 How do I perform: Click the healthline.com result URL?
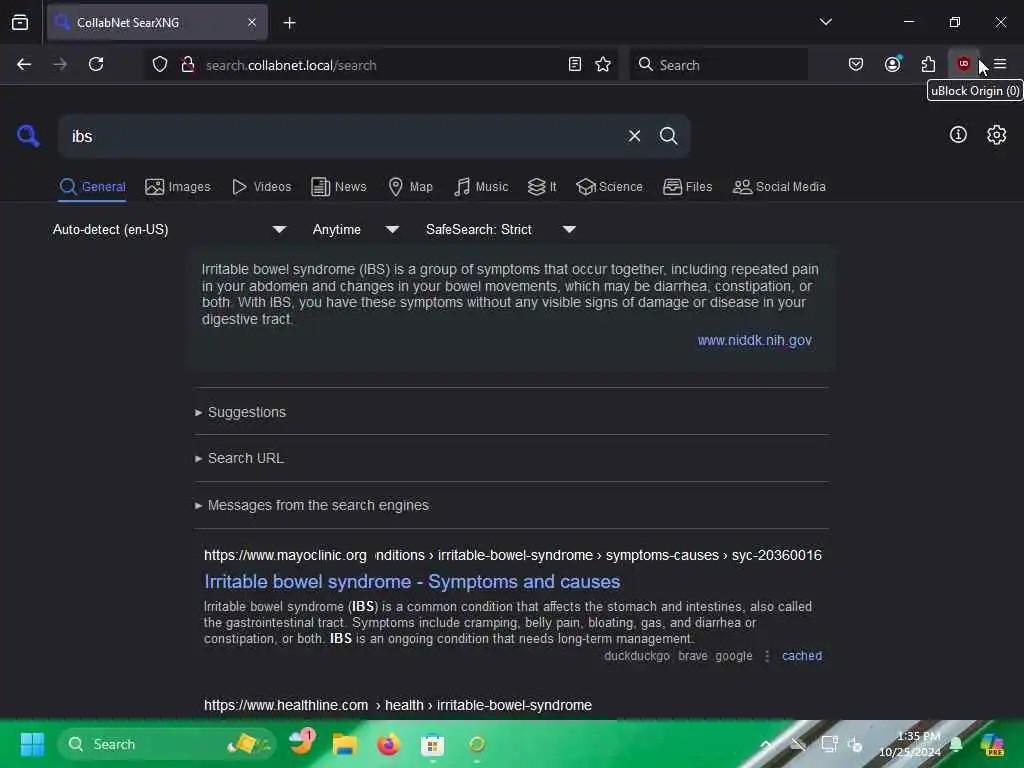tap(398, 705)
